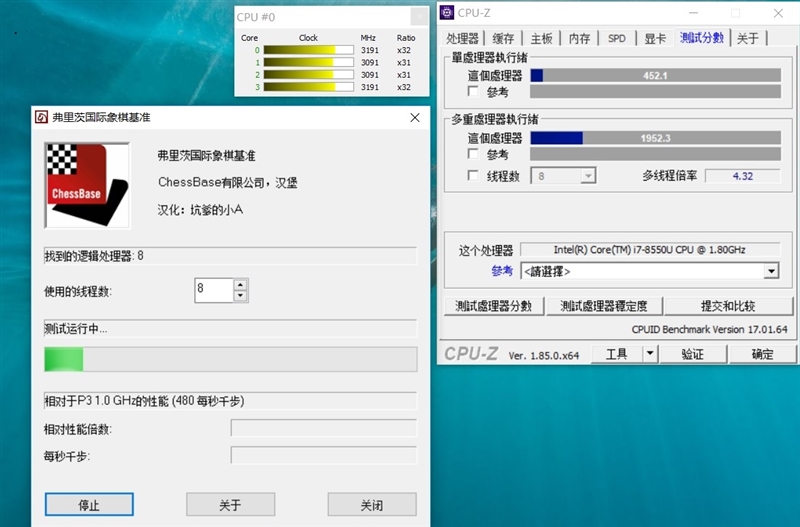Click the Core 2 clock bar
Screen dimensions: 800x527
tap(308, 74)
